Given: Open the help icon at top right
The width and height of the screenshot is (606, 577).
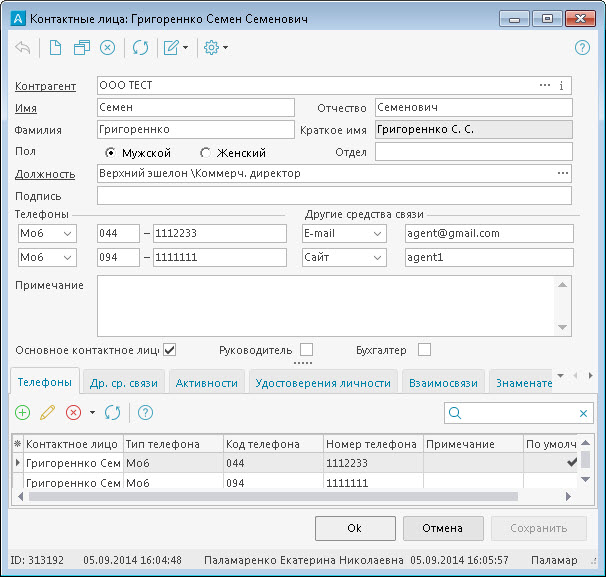Looking at the screenshot, I should tap(582, 47).
